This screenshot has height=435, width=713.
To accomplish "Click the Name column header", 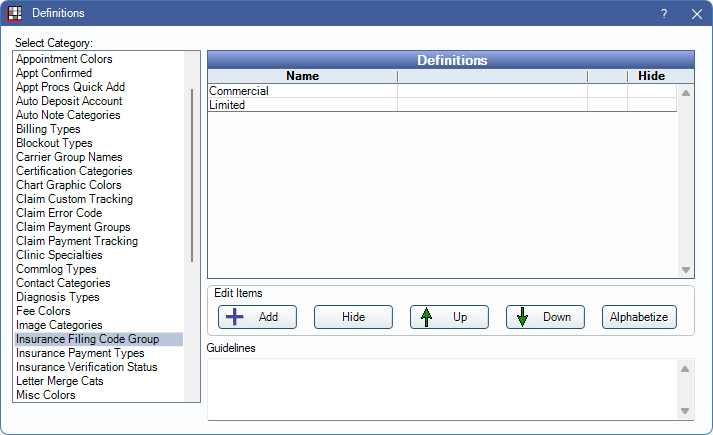I will tap(302, 76).
